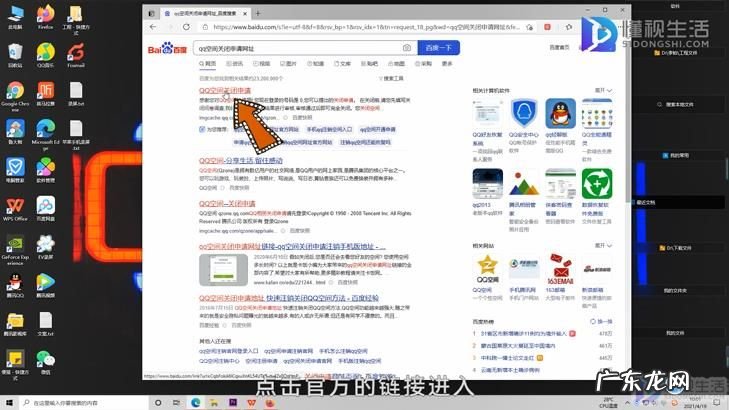Switch to the Wenku documents tab
This screenshot has width=729, height=410.
click(x=343, y=64)
